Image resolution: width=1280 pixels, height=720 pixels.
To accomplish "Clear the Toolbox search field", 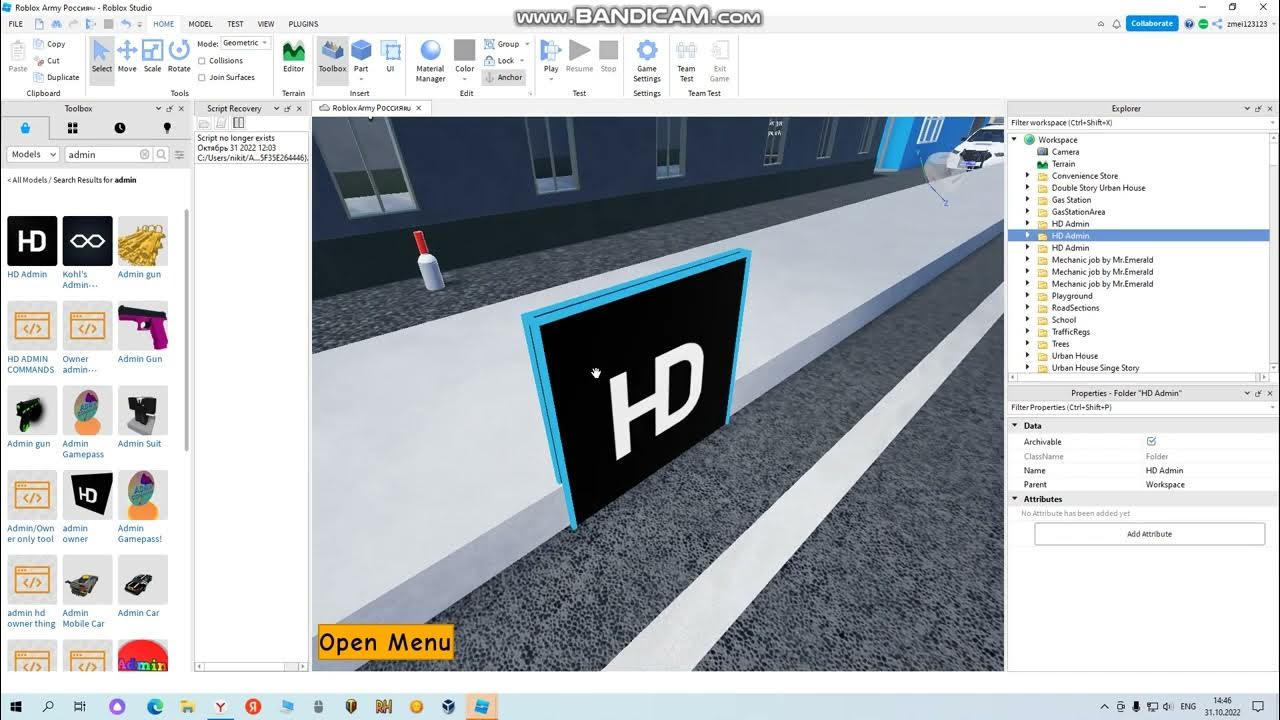I will click(x=144, y=154).
